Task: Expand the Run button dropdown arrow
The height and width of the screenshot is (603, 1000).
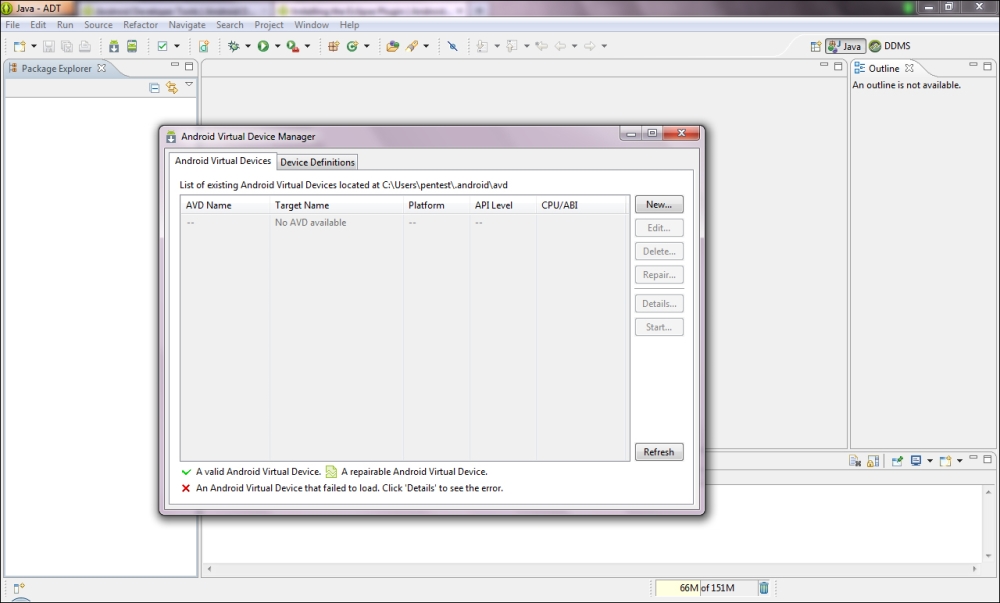Action: pyautogui.click(x=276, y=46)
